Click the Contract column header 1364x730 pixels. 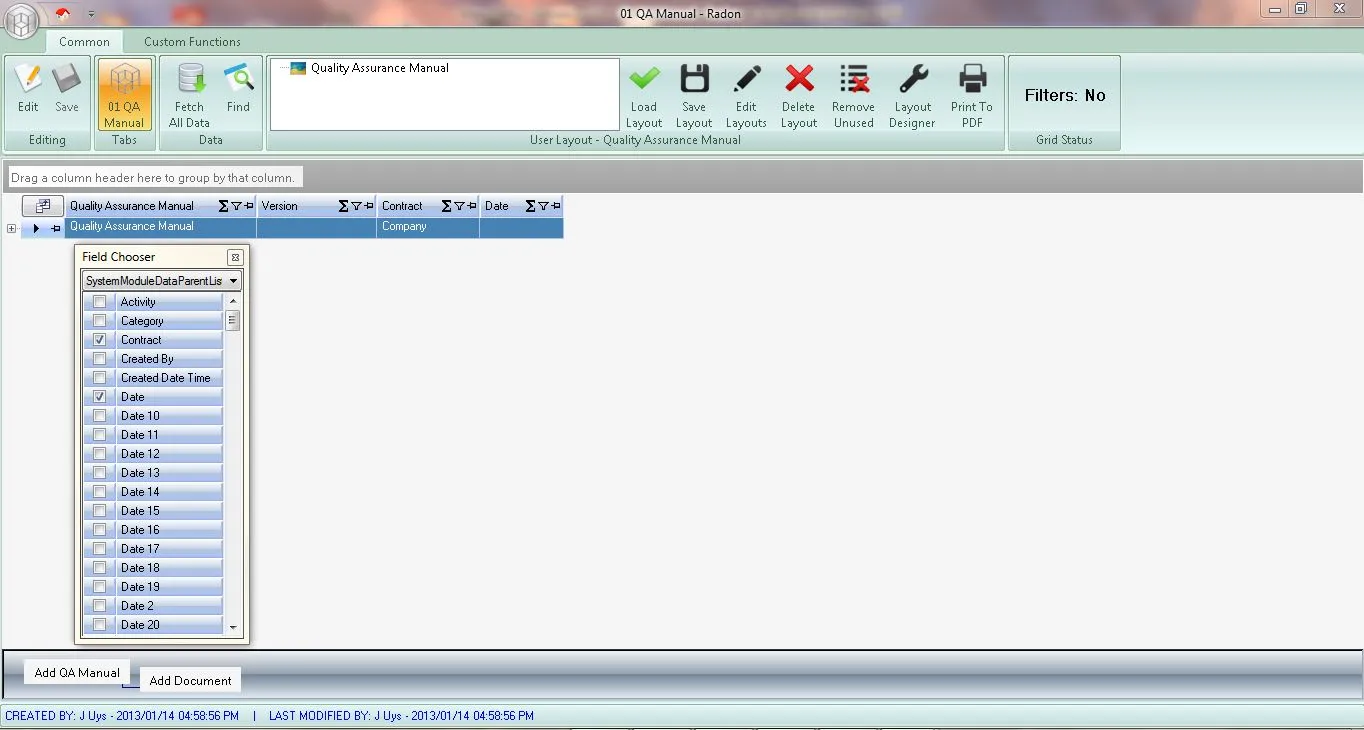click(428, 206)
